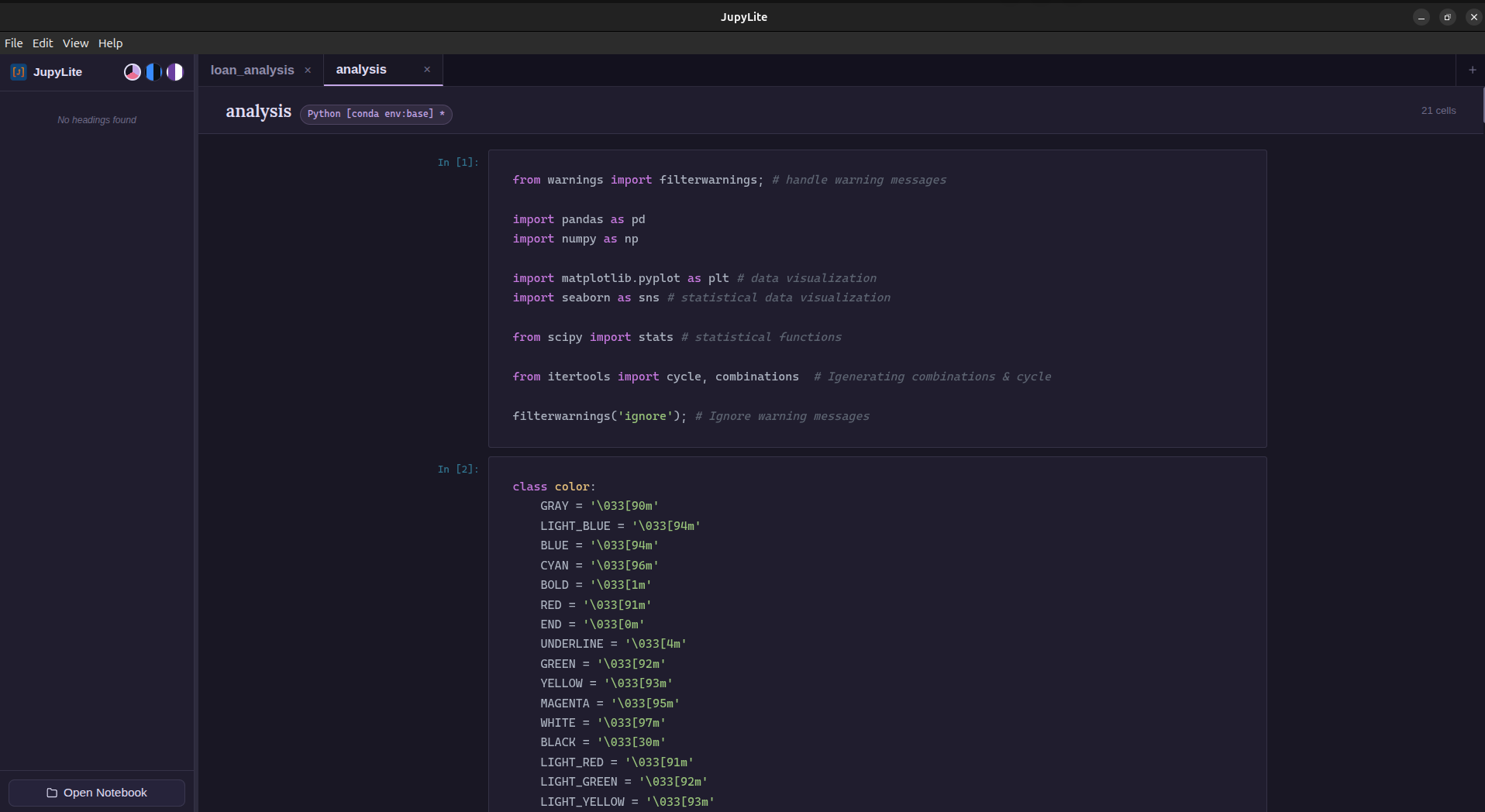This screenshot has height=812, width=1485.
Task: Click the notebook icon on Open Notebook button
Action: 52,793
